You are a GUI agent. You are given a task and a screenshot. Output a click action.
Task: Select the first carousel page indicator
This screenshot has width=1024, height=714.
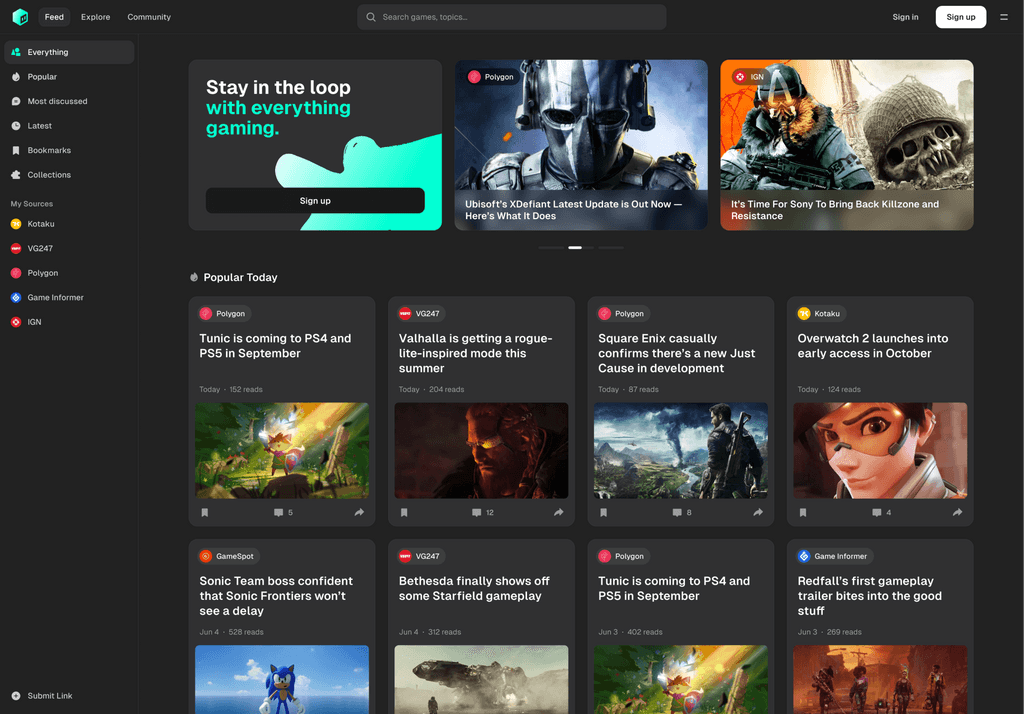[551, 248]
